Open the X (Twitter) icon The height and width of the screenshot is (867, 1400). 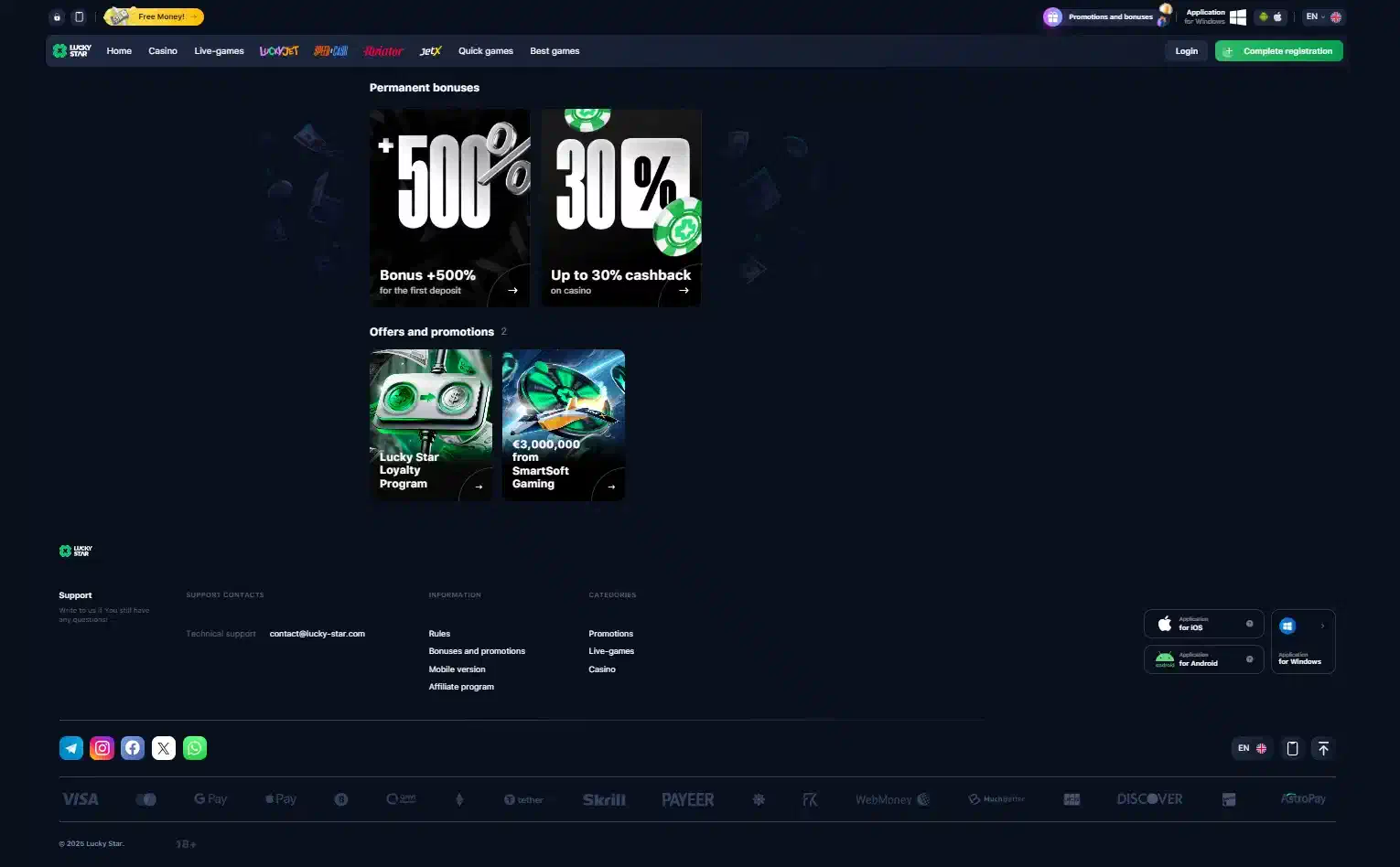point(164,748)
